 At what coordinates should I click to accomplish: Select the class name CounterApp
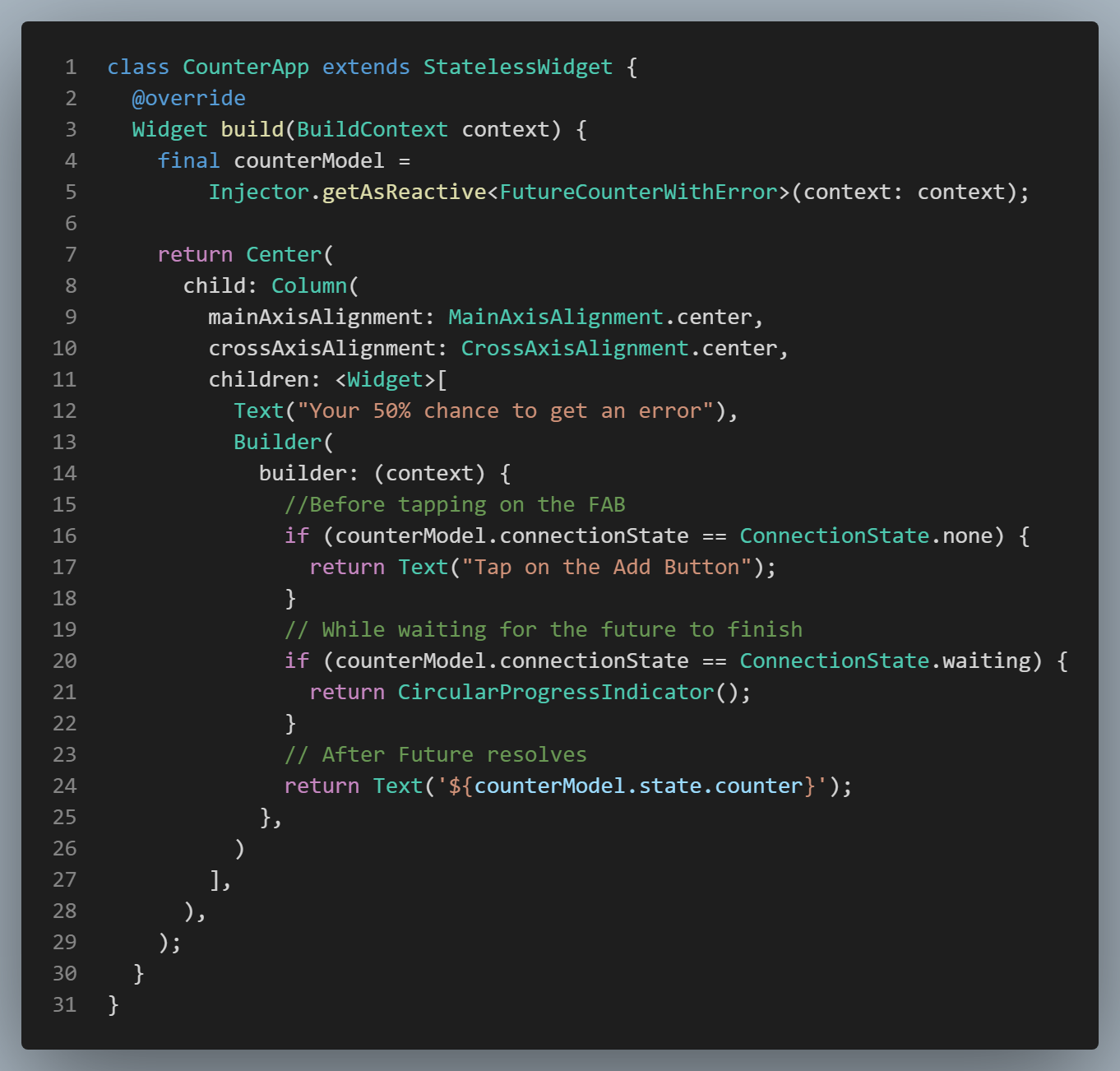[x=246, y=67]
